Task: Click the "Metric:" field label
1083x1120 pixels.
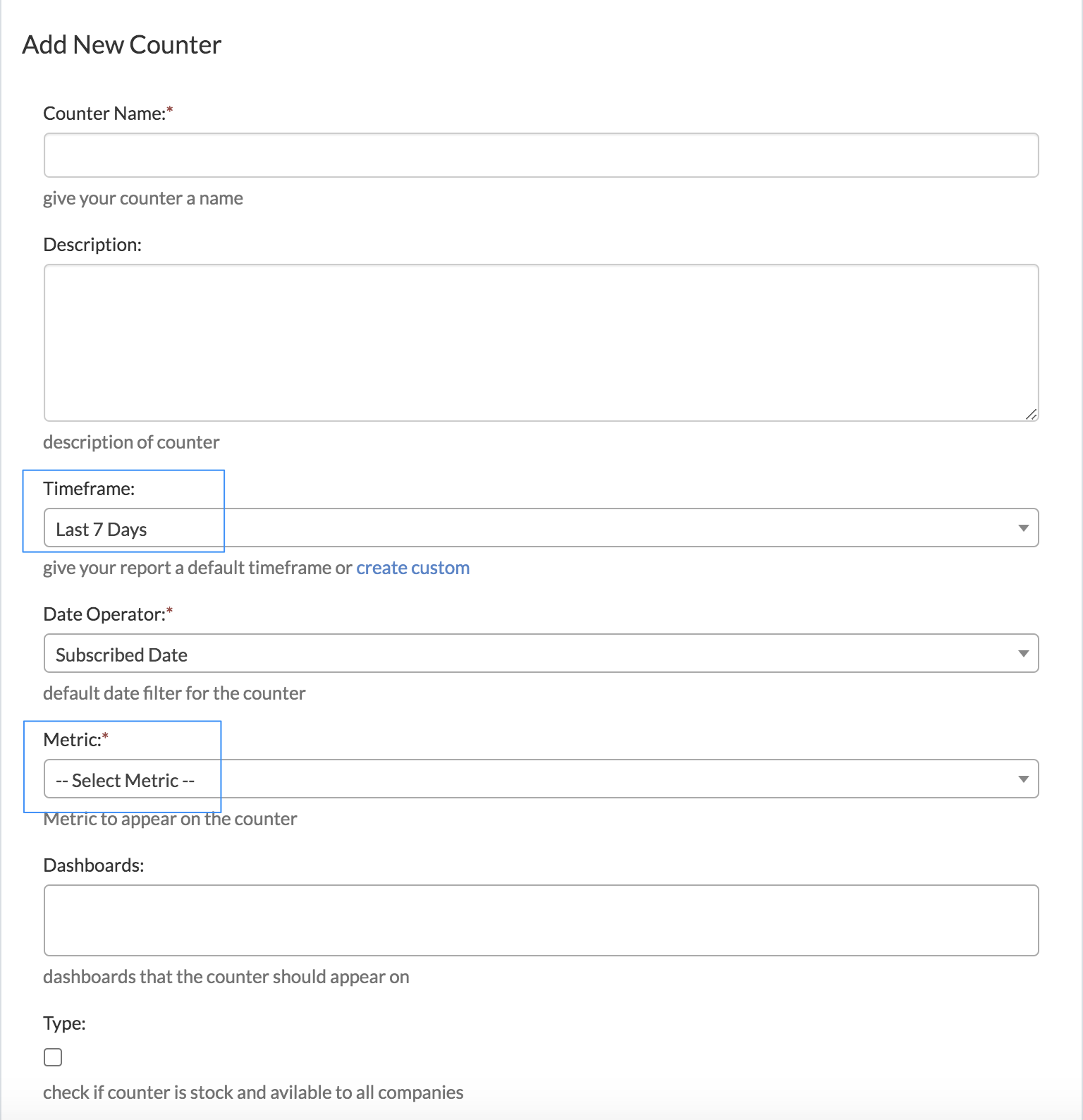Action: [x=73, y=740]
